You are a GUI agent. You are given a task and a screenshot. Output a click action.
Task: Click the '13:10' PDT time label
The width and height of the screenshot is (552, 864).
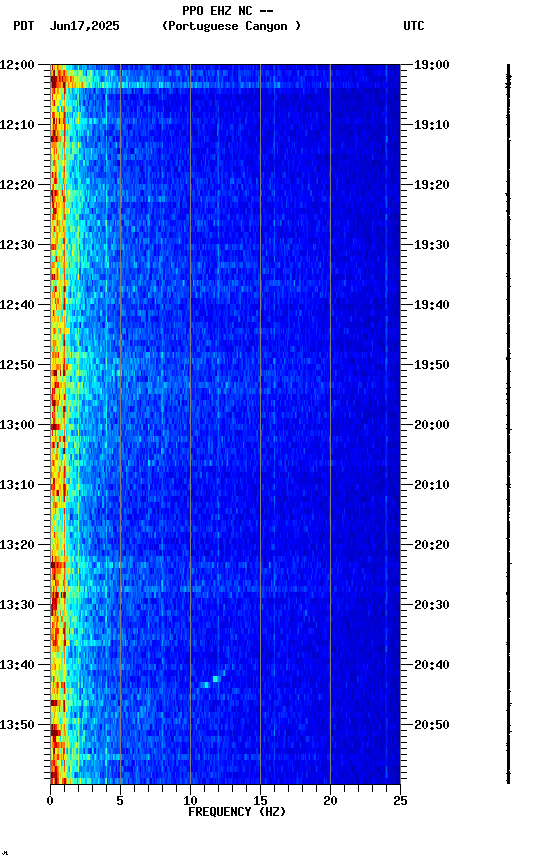click(x=17, y=485)
